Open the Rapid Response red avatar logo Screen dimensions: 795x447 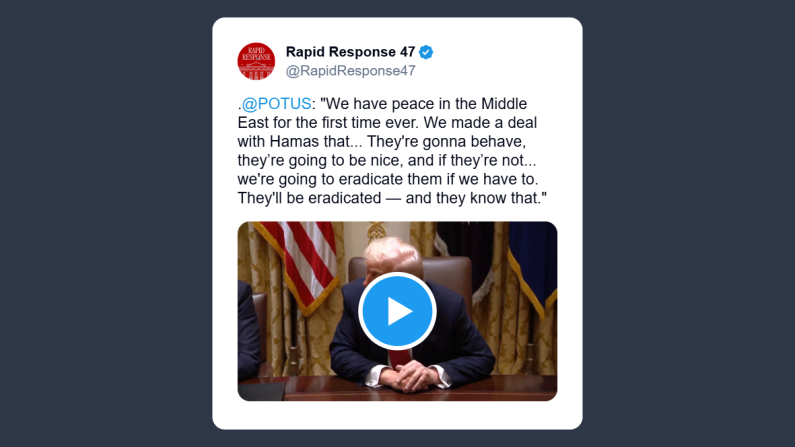[256, 61]
